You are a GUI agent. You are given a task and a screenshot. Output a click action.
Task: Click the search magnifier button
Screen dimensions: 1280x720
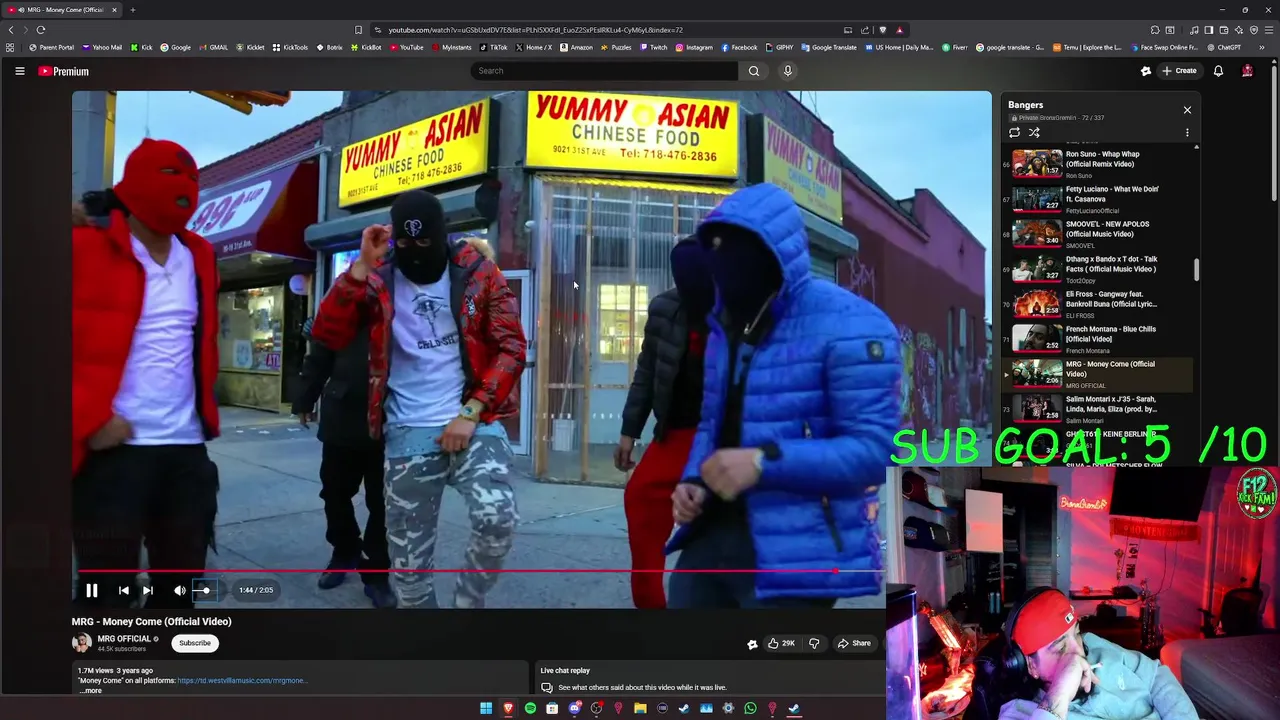click(x=754, y=71)
